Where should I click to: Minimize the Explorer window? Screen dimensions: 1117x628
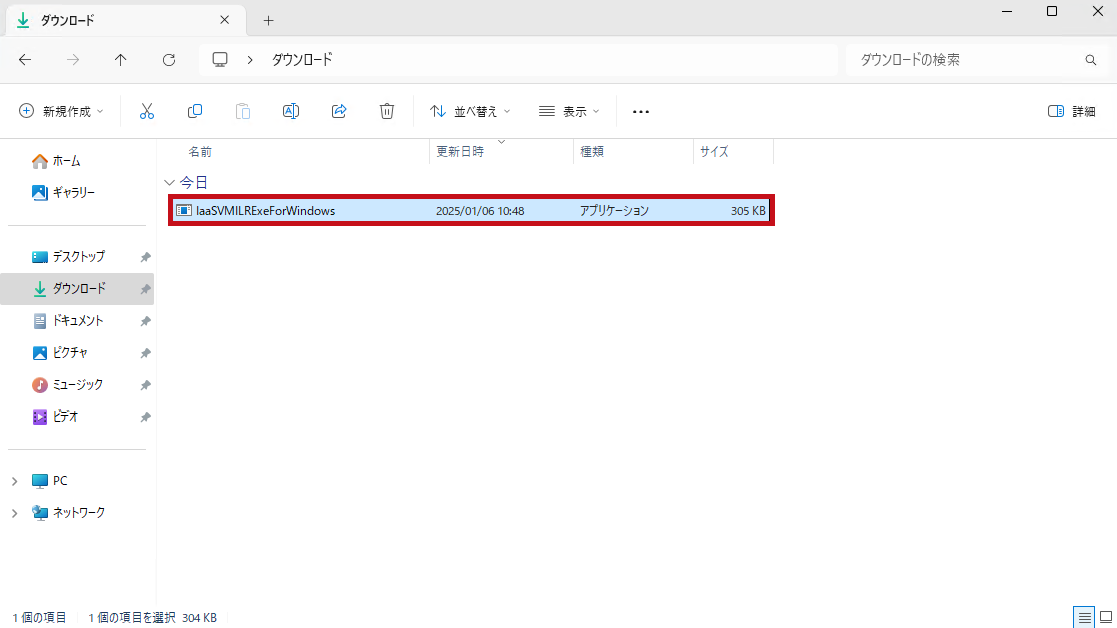pos(1007,11)
